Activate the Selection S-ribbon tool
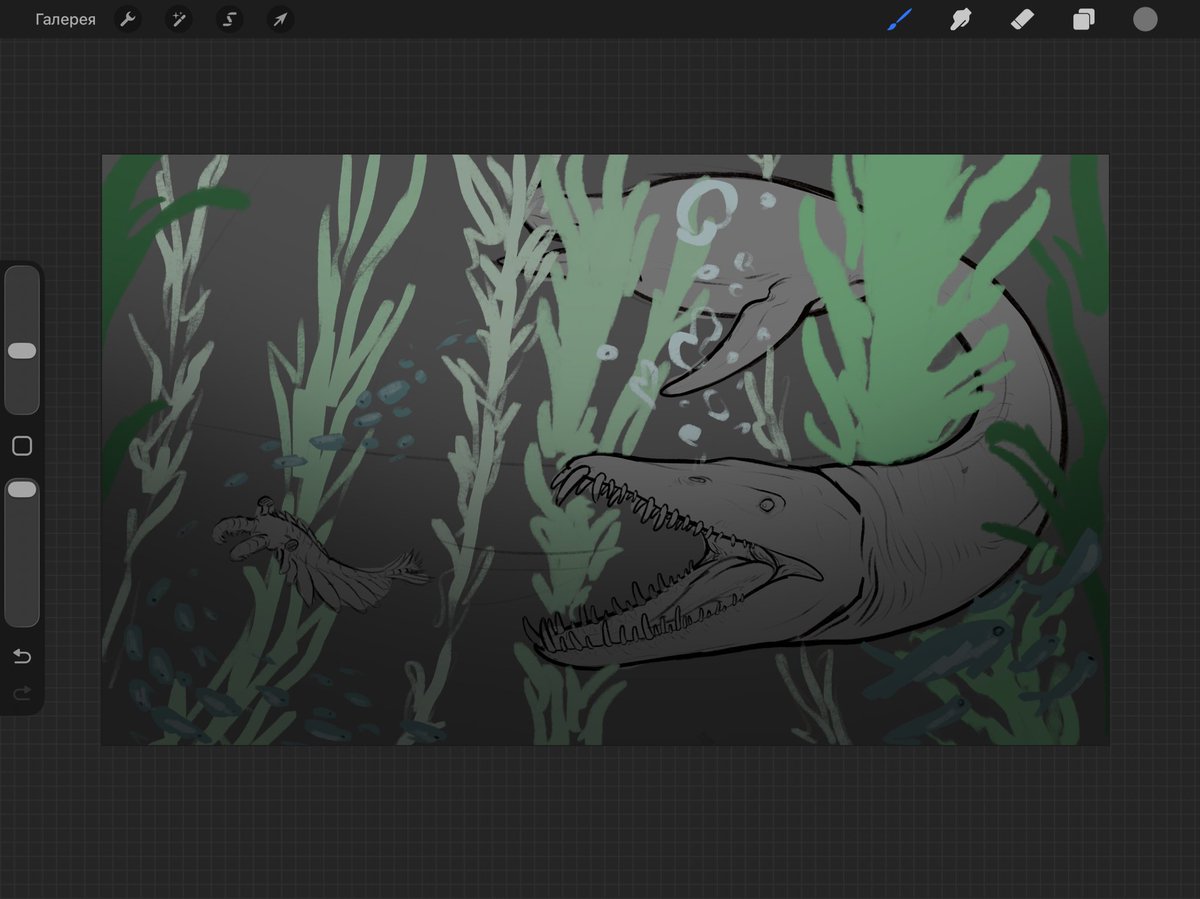1200x899 pixels. (x=229, y=19)
